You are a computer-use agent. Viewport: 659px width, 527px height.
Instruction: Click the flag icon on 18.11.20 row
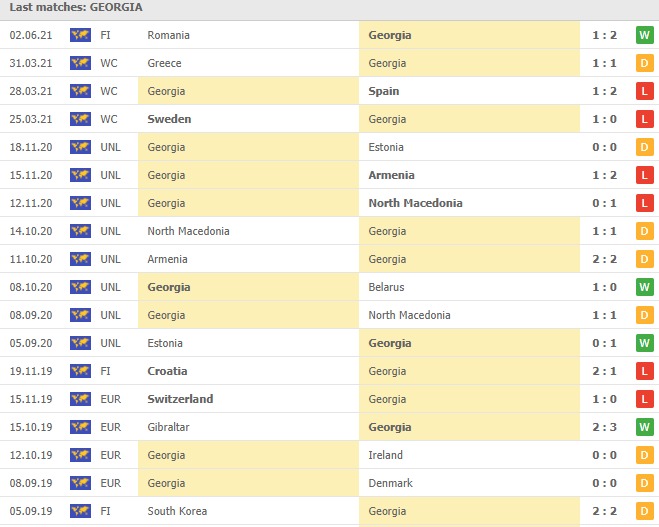(80, 147)
